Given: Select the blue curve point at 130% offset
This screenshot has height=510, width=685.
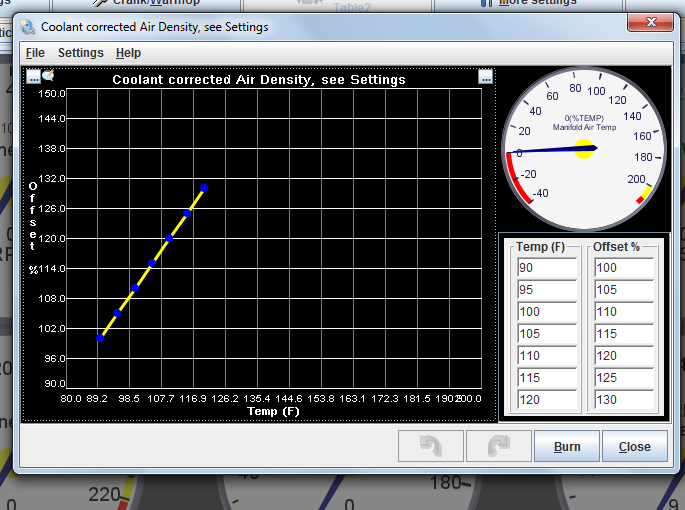Looking at the screenshot, I should (204, 188).
